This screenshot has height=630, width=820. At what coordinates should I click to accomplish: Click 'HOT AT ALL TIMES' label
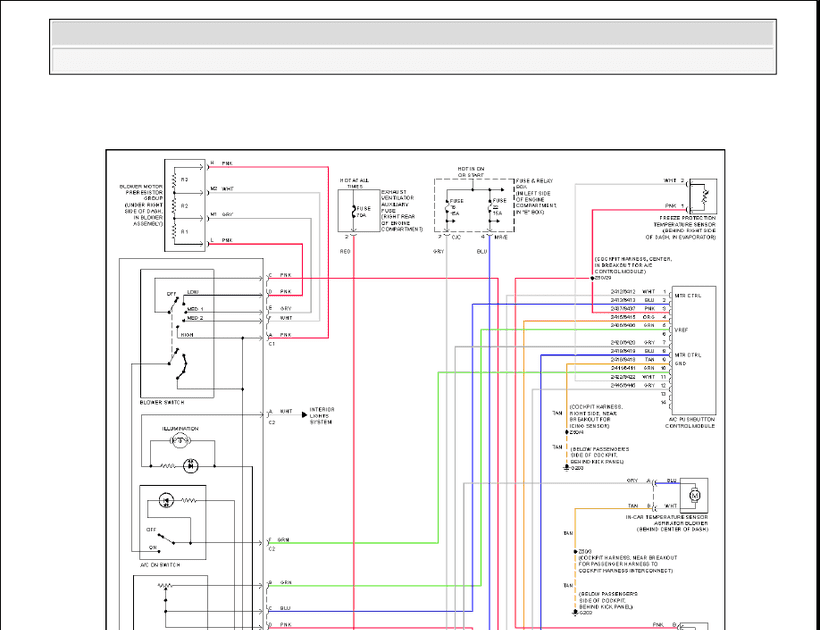click(x=355, y=183)
